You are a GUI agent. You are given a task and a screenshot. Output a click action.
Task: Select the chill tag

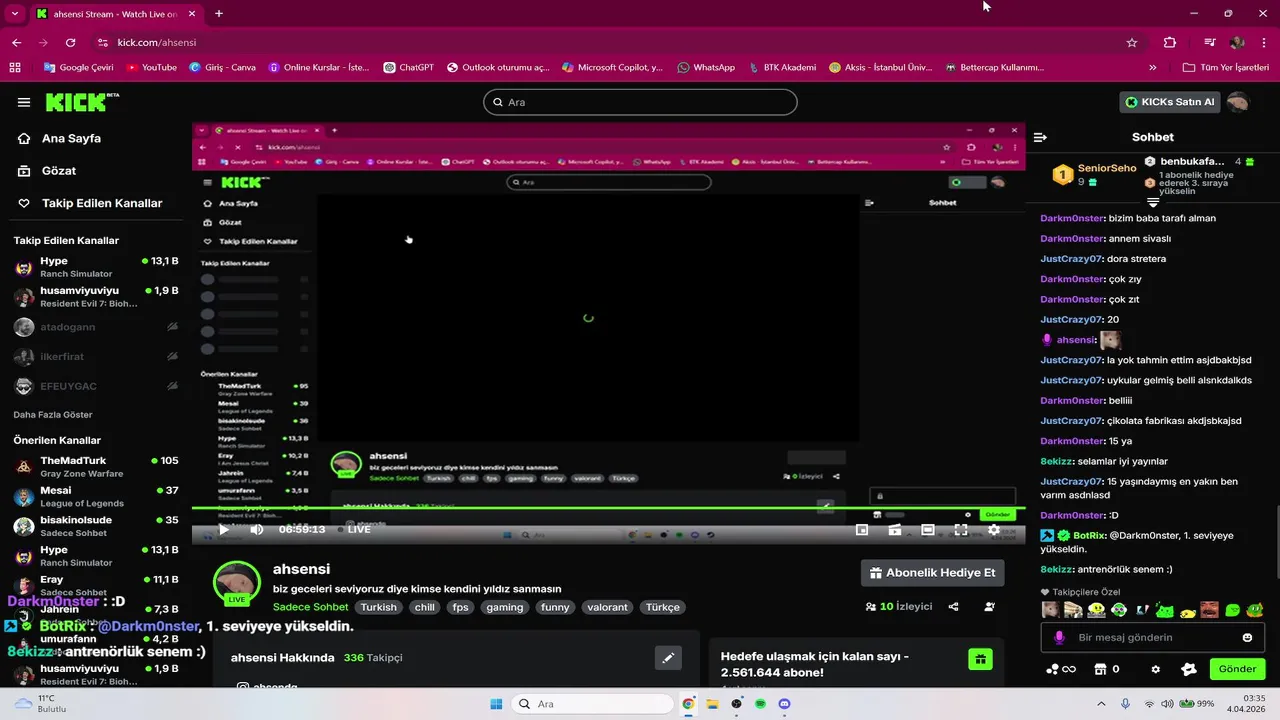(425, 607)
